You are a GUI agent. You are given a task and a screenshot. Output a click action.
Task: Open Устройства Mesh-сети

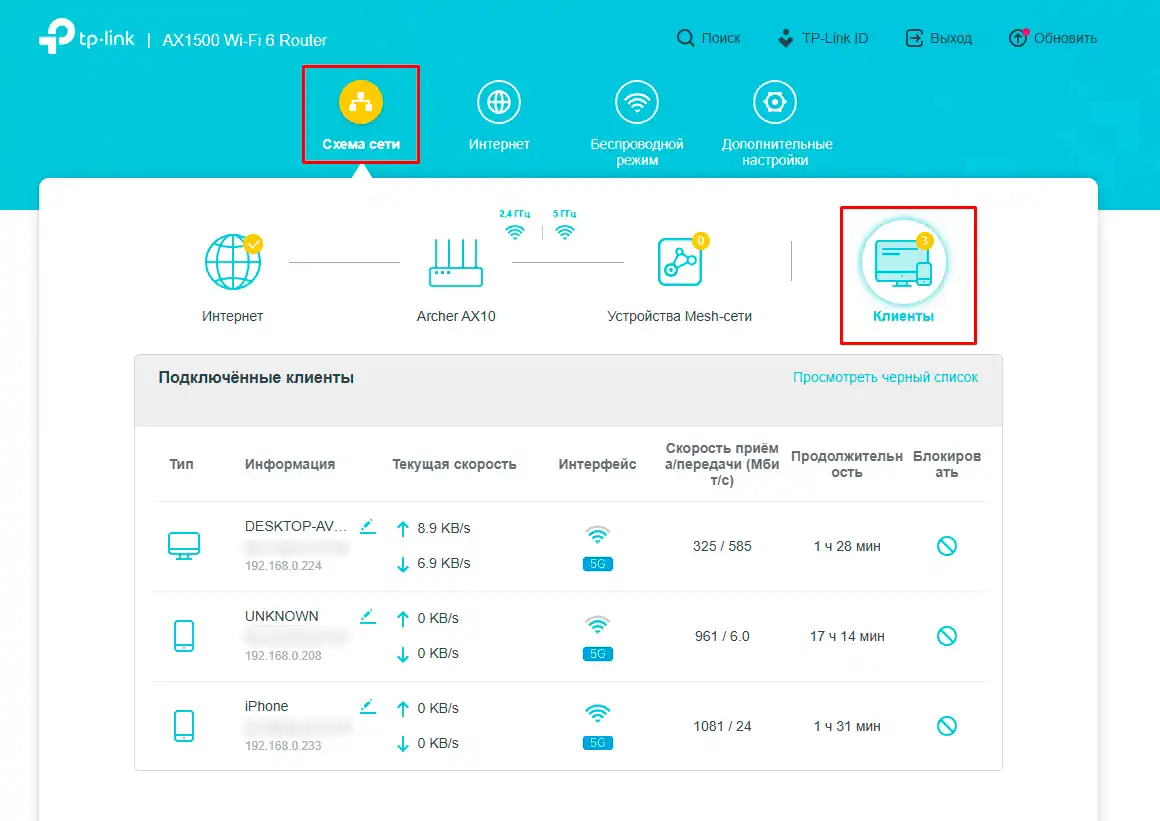tap(679, 258)
